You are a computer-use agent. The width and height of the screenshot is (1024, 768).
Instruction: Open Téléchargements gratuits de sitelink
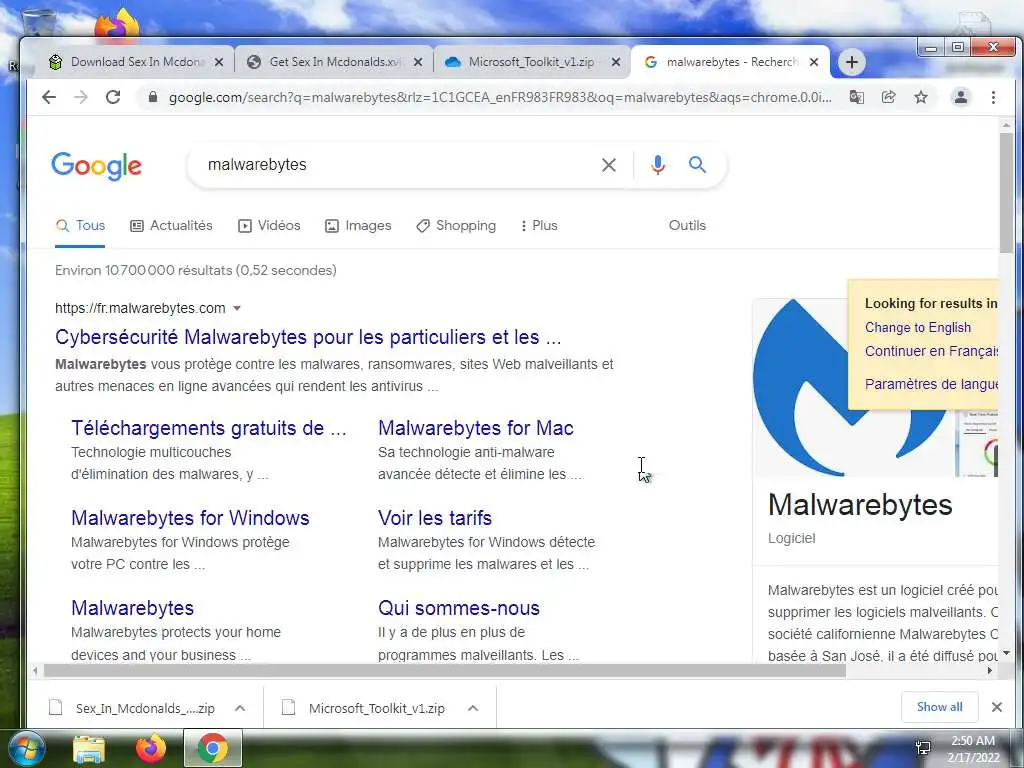point(209,428)
